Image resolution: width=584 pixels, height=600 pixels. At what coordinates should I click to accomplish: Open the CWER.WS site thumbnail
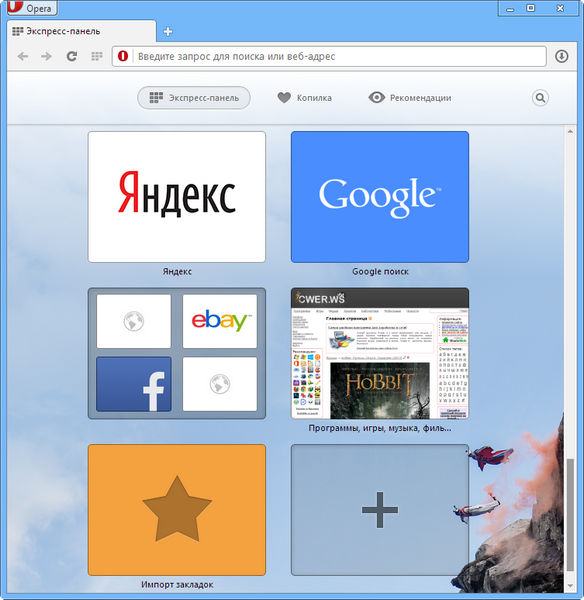[380, 353]
